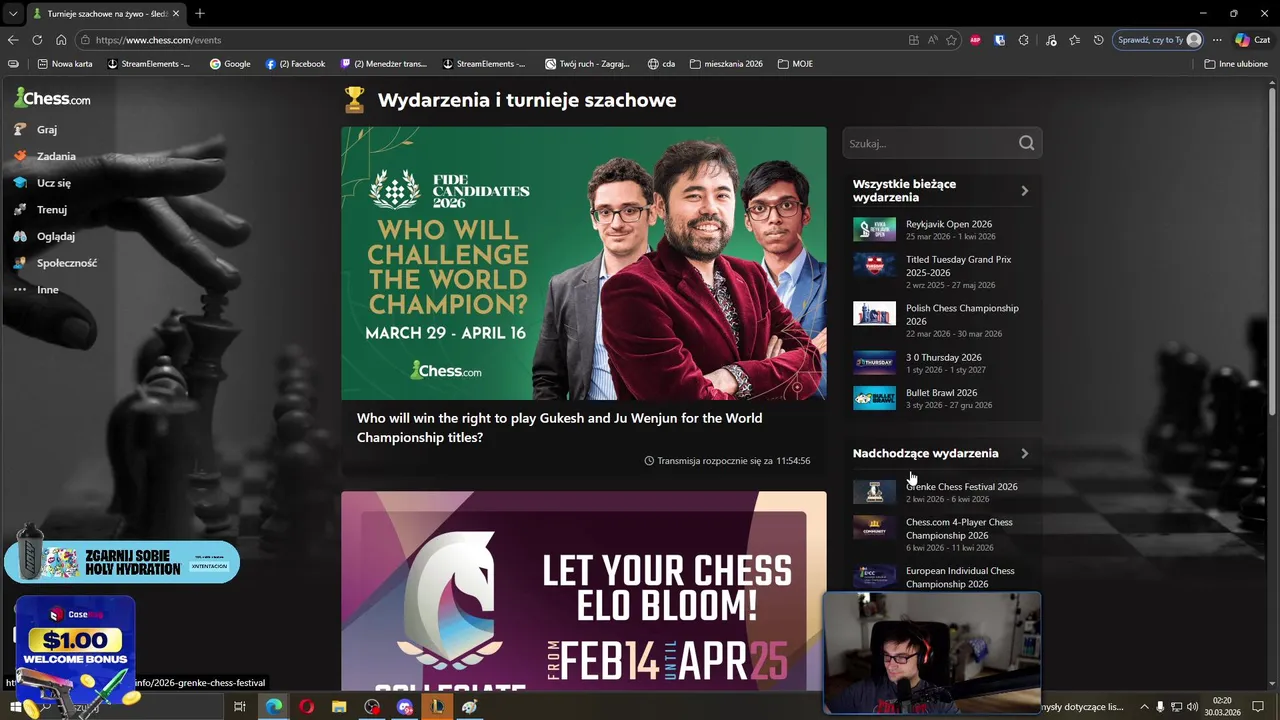This screenshot has height=720, width=1280.
Task: Open the Google bookmark
Action: point(230,64)
